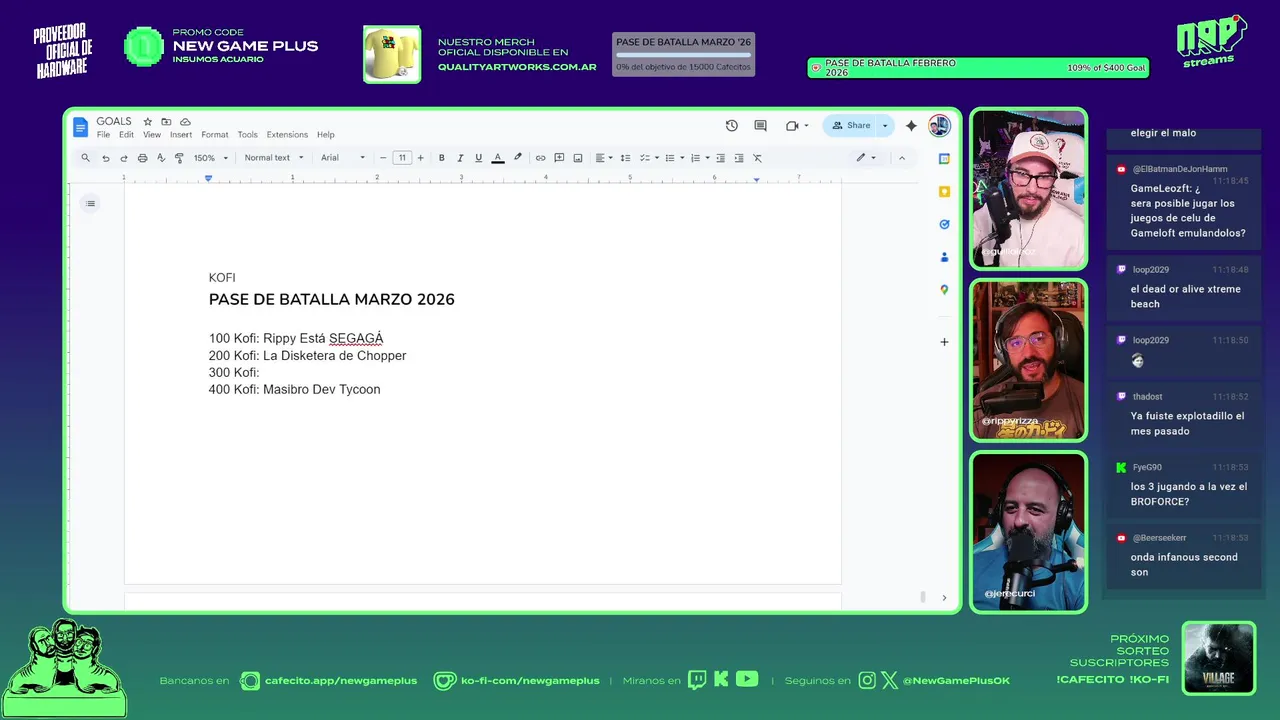Viewport: 1280px width, 720px height.
Task: Undo the last edit
Action: tap(105, 158)
